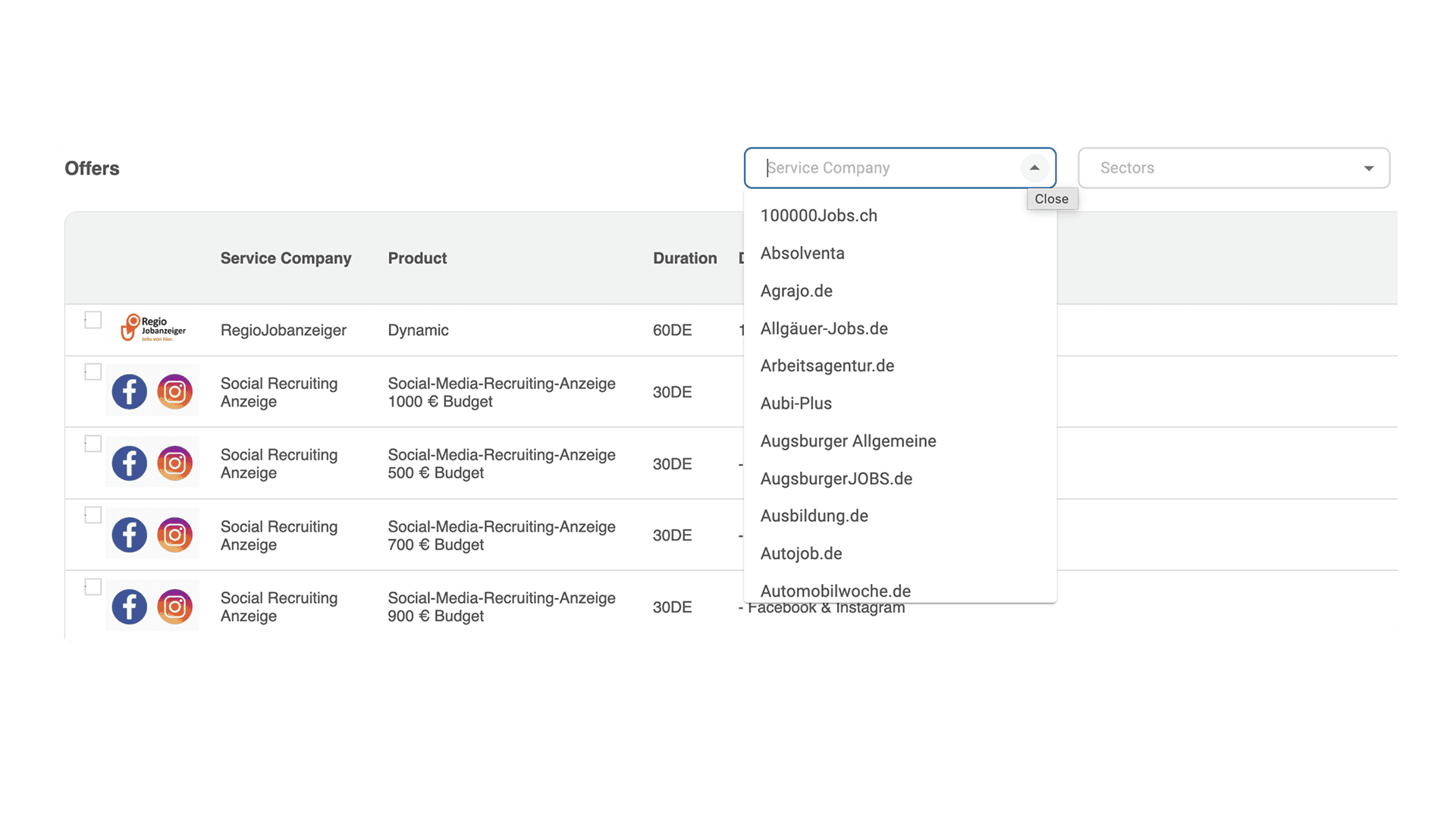
Task: Click Instagram icon in 1000 € Budget row
Action: pos(175,391)
